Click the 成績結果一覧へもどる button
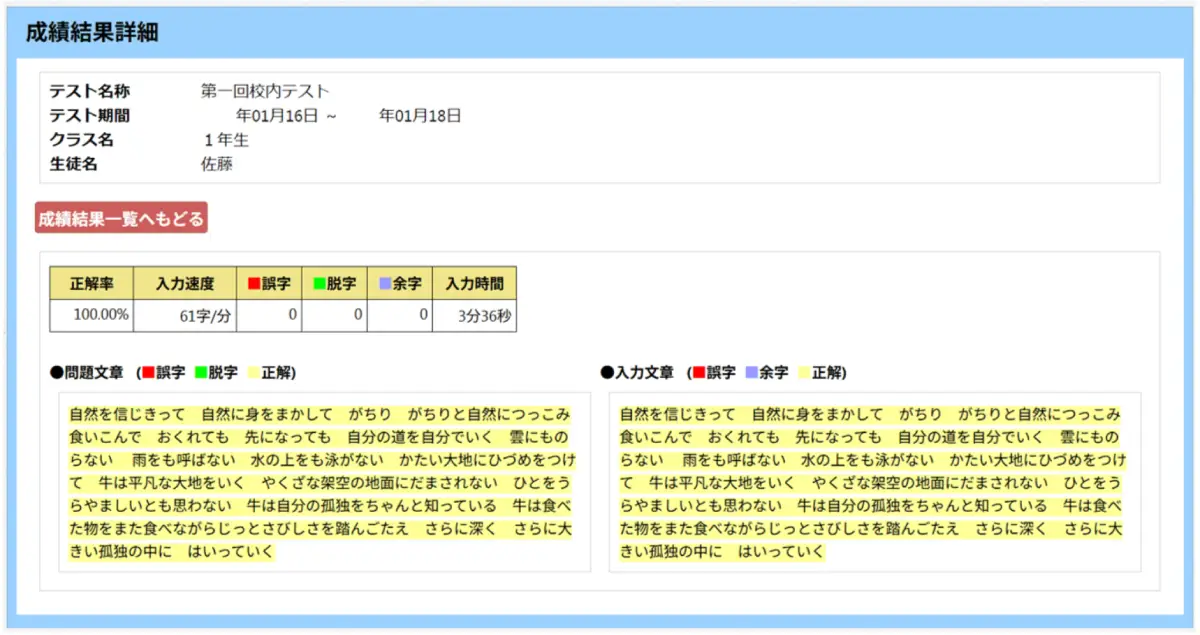1200x635 pixels. [121, 218]
